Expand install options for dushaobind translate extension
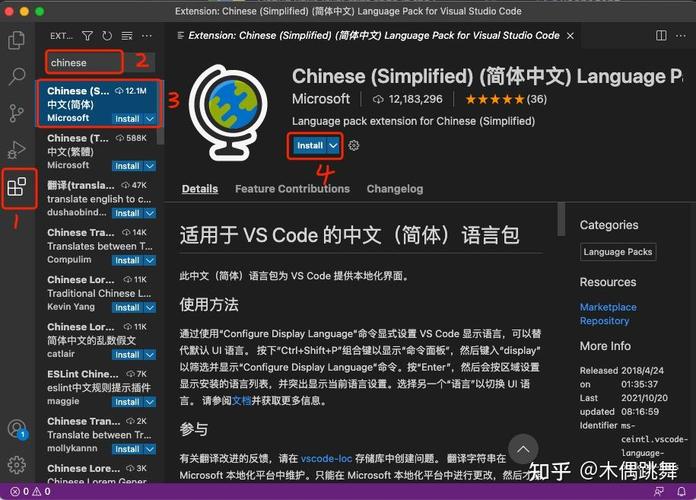 pos(150,213)
